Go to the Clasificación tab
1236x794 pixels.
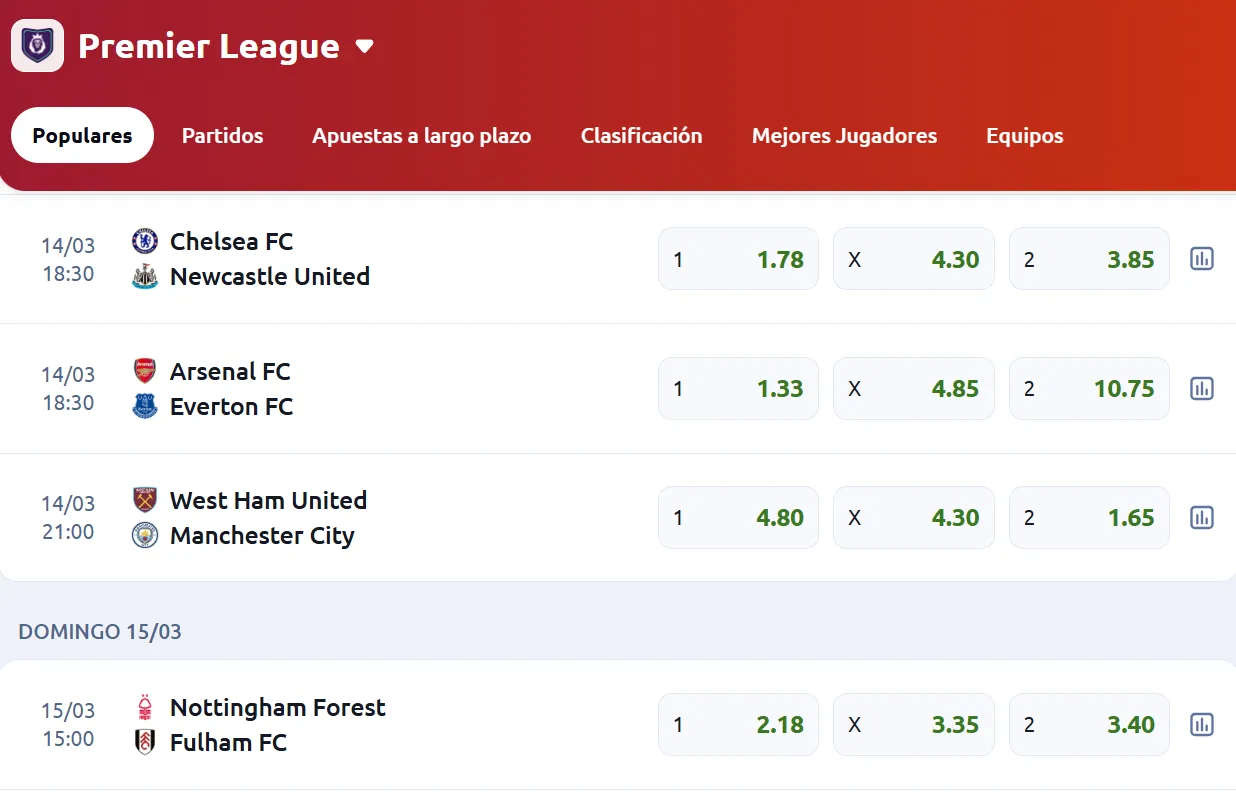click(641, 136)
